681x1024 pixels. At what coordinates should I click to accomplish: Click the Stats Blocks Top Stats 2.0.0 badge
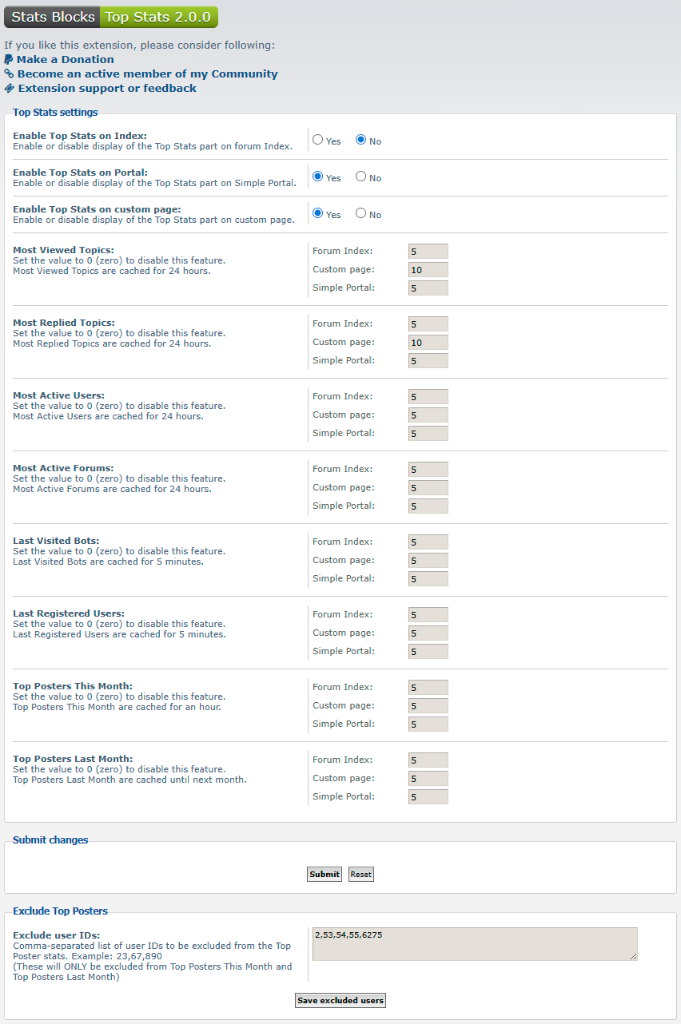click(x=111, y=17)
